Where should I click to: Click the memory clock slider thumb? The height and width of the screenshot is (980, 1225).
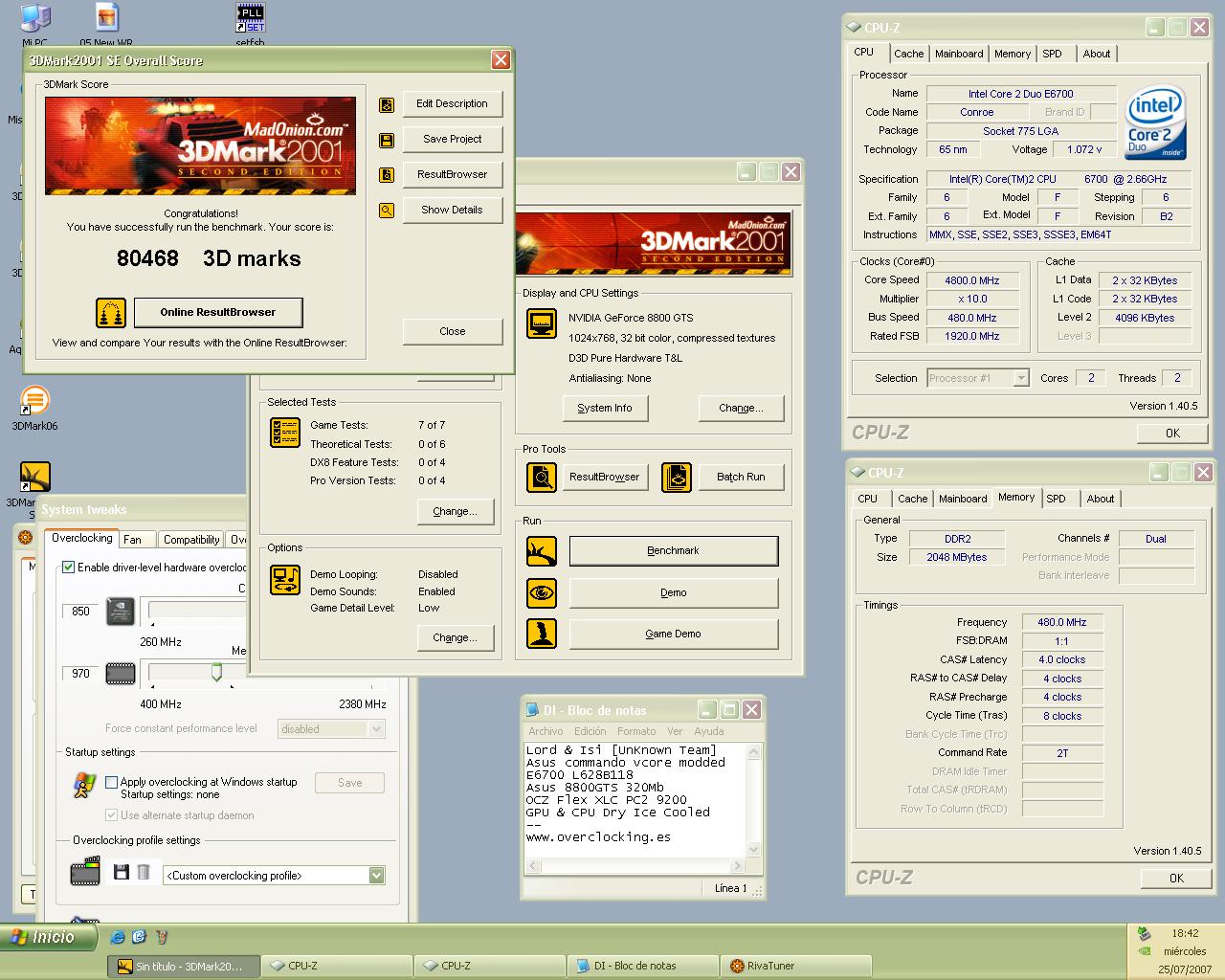coord(216,673)
